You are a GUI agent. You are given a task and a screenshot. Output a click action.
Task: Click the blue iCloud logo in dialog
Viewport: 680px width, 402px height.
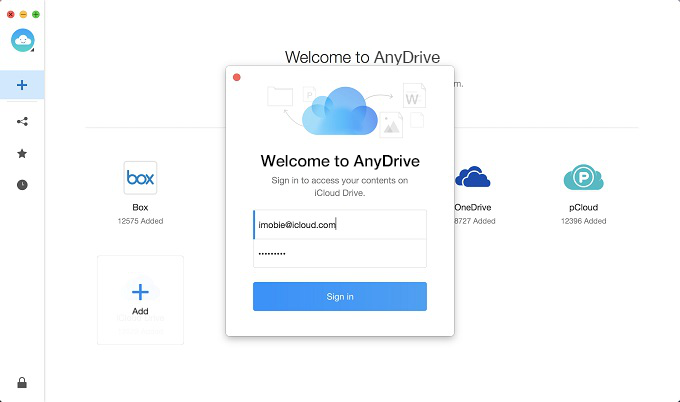click(340, 111)
